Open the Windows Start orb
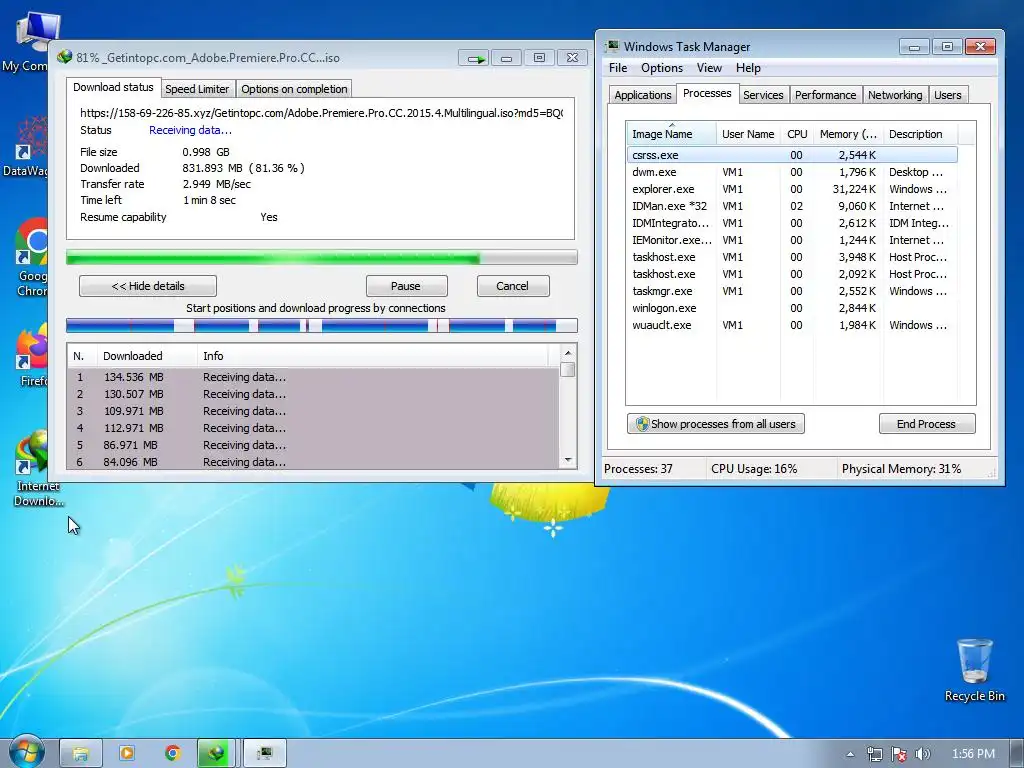The height and width of the screenshot is (768, 1024). click(26, 752)
